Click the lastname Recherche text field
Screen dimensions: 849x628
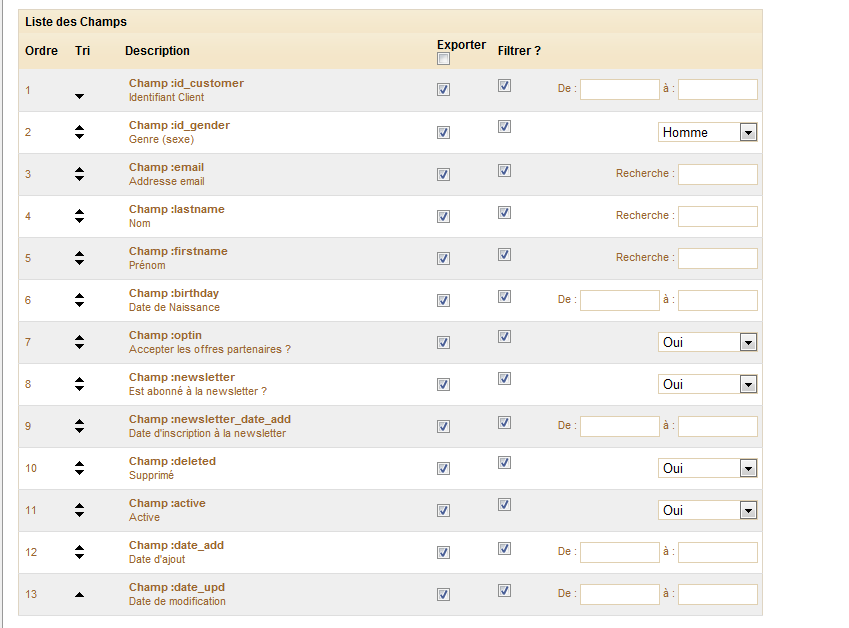717,216
